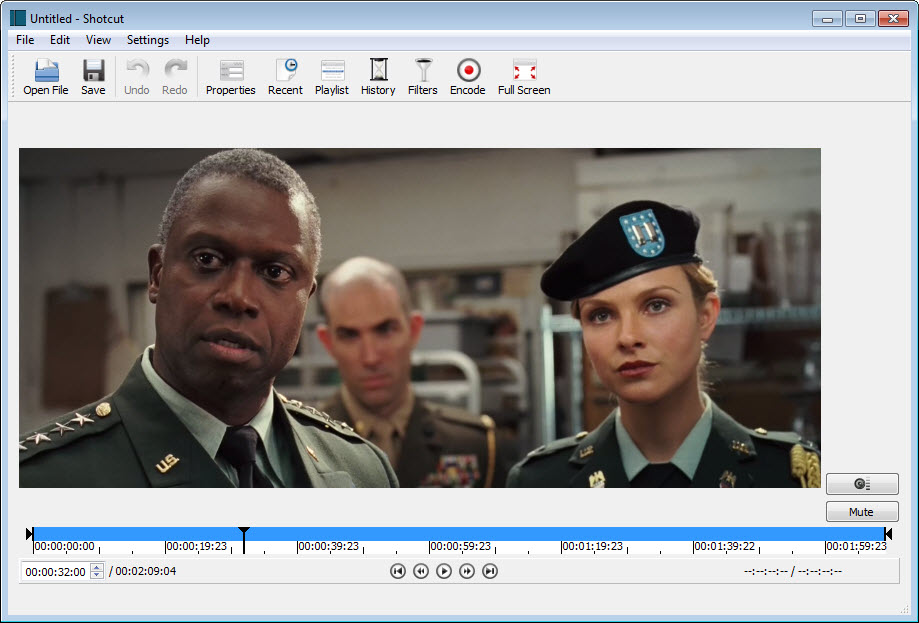Click the timeline label 00:00:39:23
This screenshot has width=919, height=623.
coord(328,546)
